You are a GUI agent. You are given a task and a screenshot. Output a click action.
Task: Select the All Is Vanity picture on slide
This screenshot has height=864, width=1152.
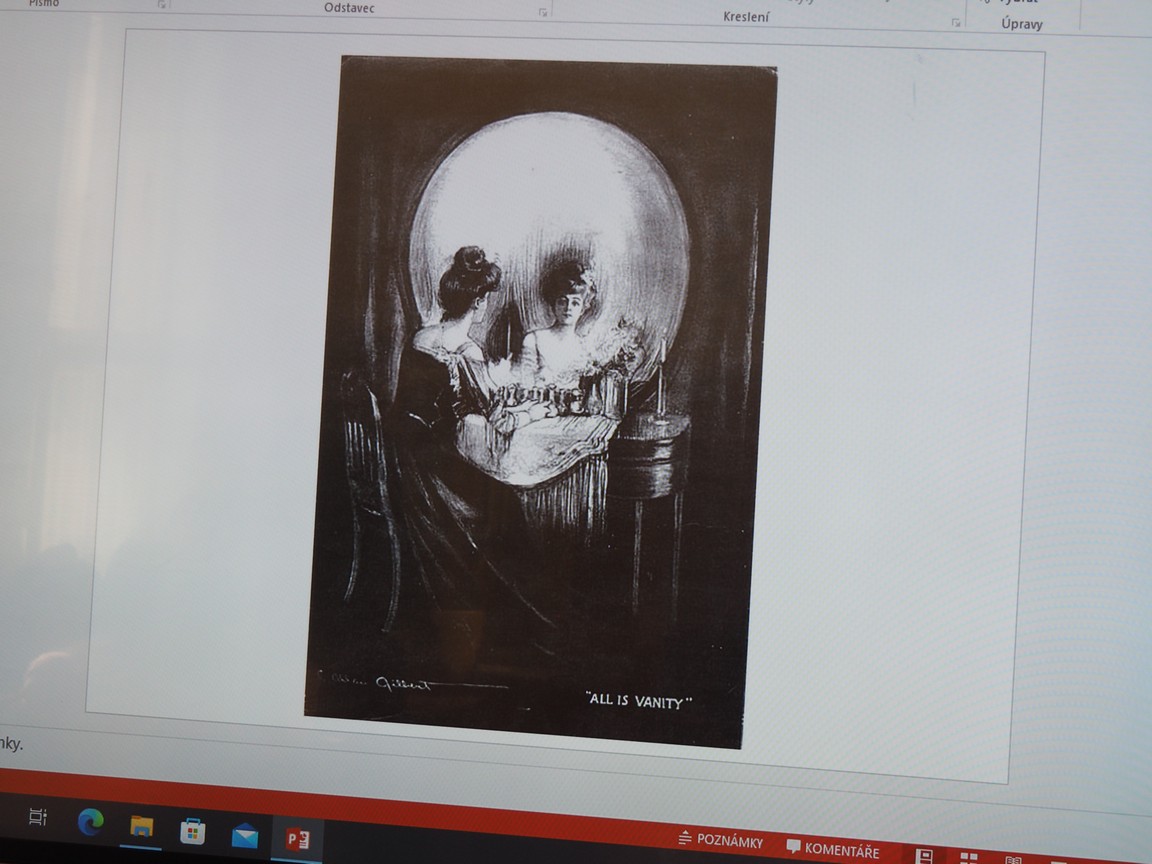click(541, 403)
